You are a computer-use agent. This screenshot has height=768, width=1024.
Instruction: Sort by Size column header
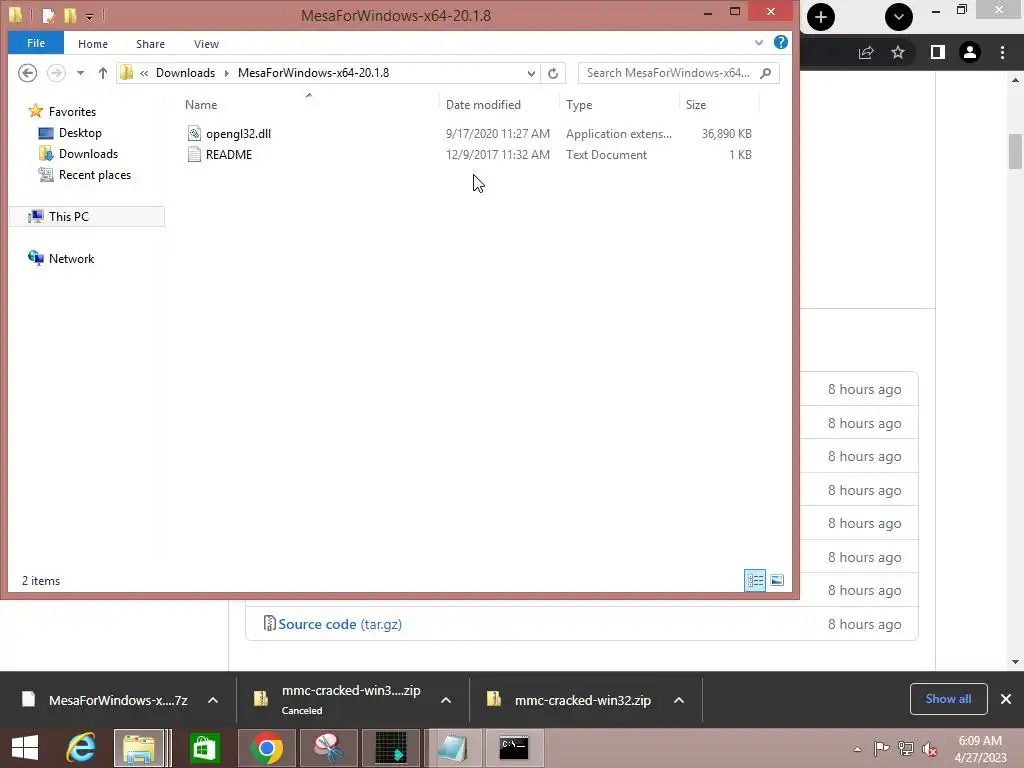click(696, 104)
